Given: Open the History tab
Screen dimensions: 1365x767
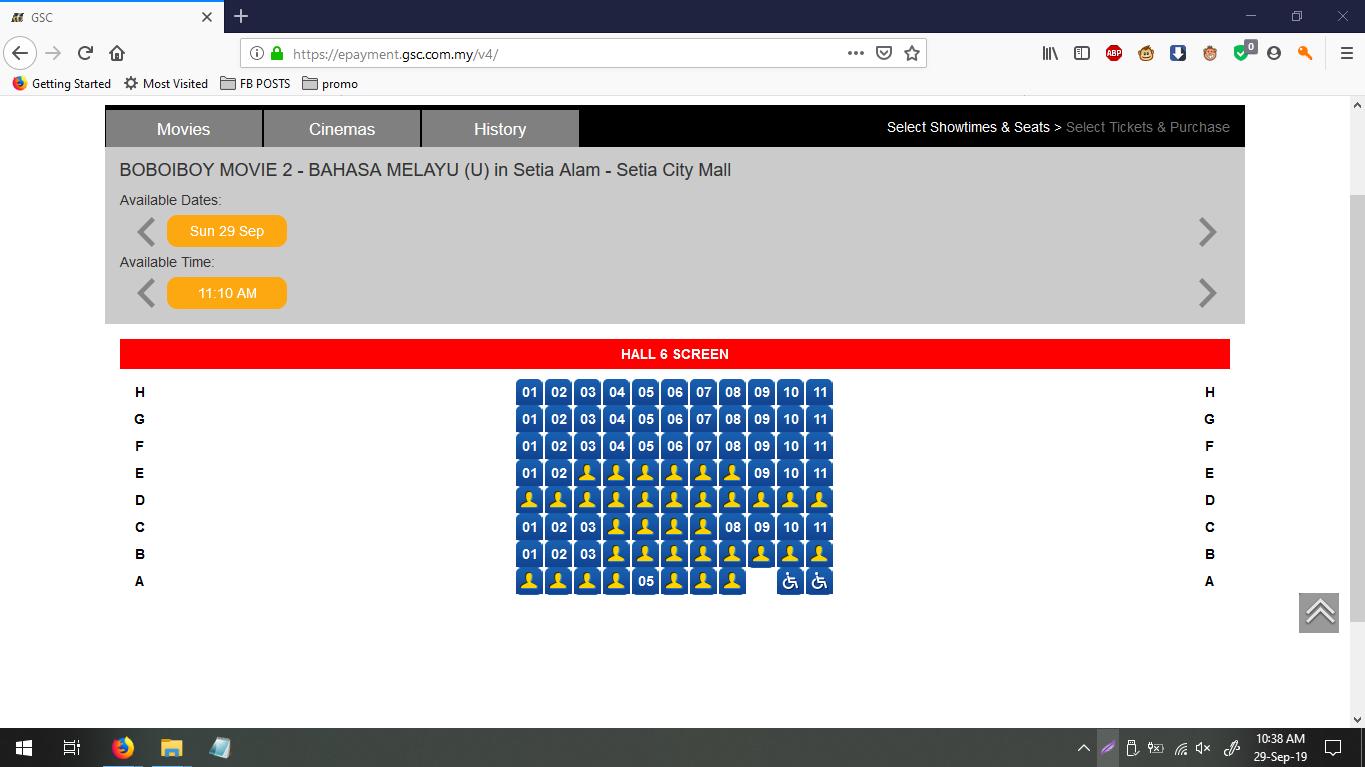Looking at the screenshot, I should [x=500, y=129].
